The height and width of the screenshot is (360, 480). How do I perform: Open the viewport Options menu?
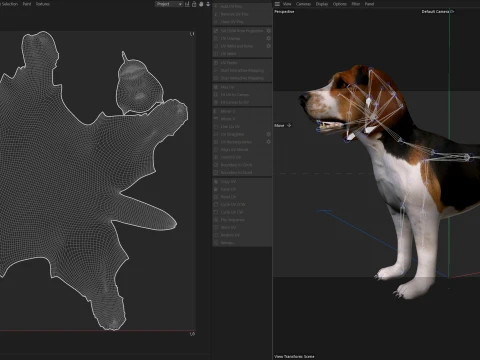[340, 4]
